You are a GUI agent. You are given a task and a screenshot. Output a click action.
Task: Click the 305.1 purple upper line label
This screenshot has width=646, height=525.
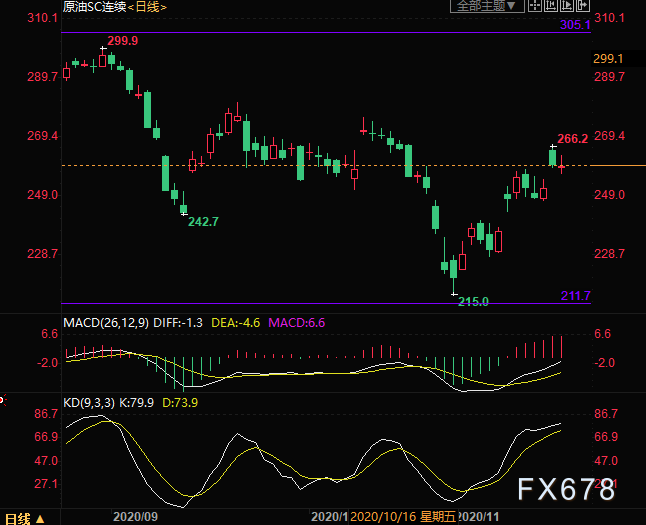pyautogui.click(x=575, y=25)
